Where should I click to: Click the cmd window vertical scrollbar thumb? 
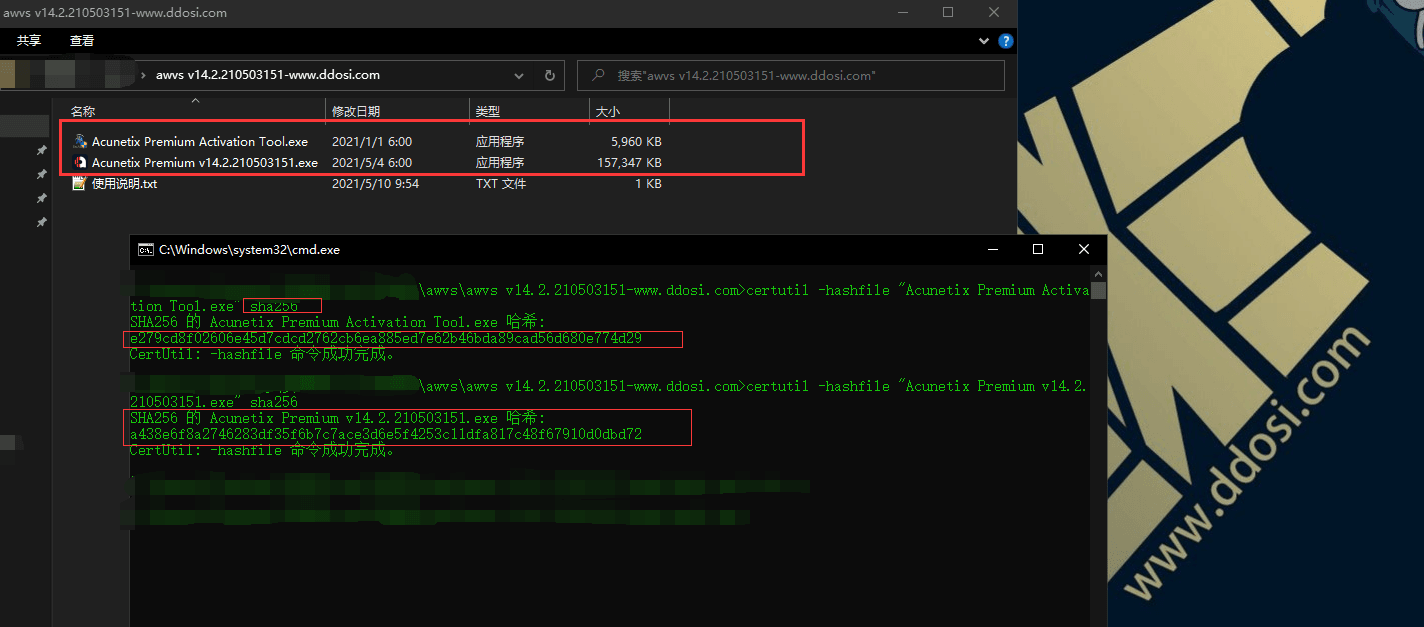click(x=1098, y=291)
